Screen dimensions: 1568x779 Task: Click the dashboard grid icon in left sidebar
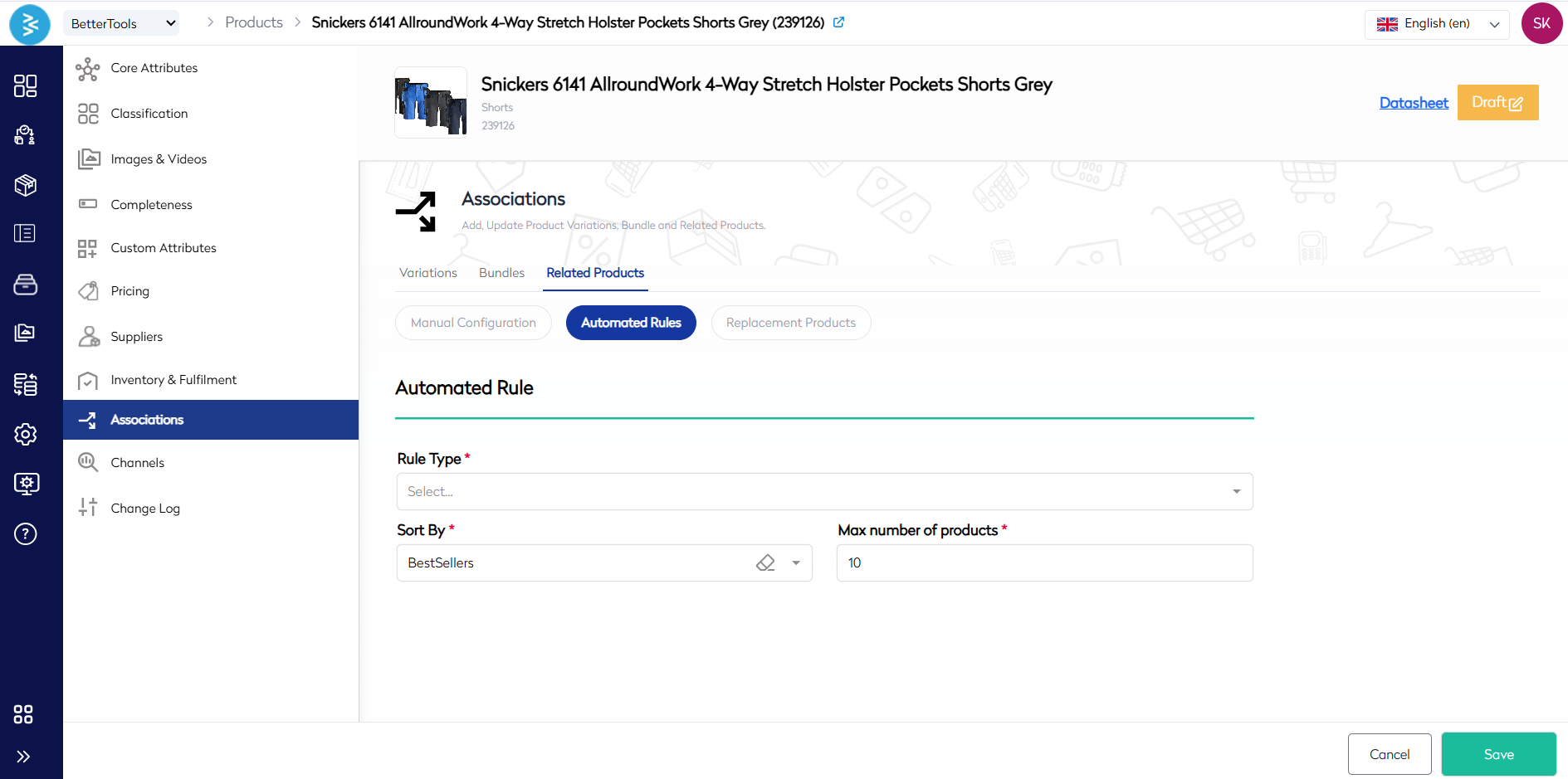[x=26, y=85]
